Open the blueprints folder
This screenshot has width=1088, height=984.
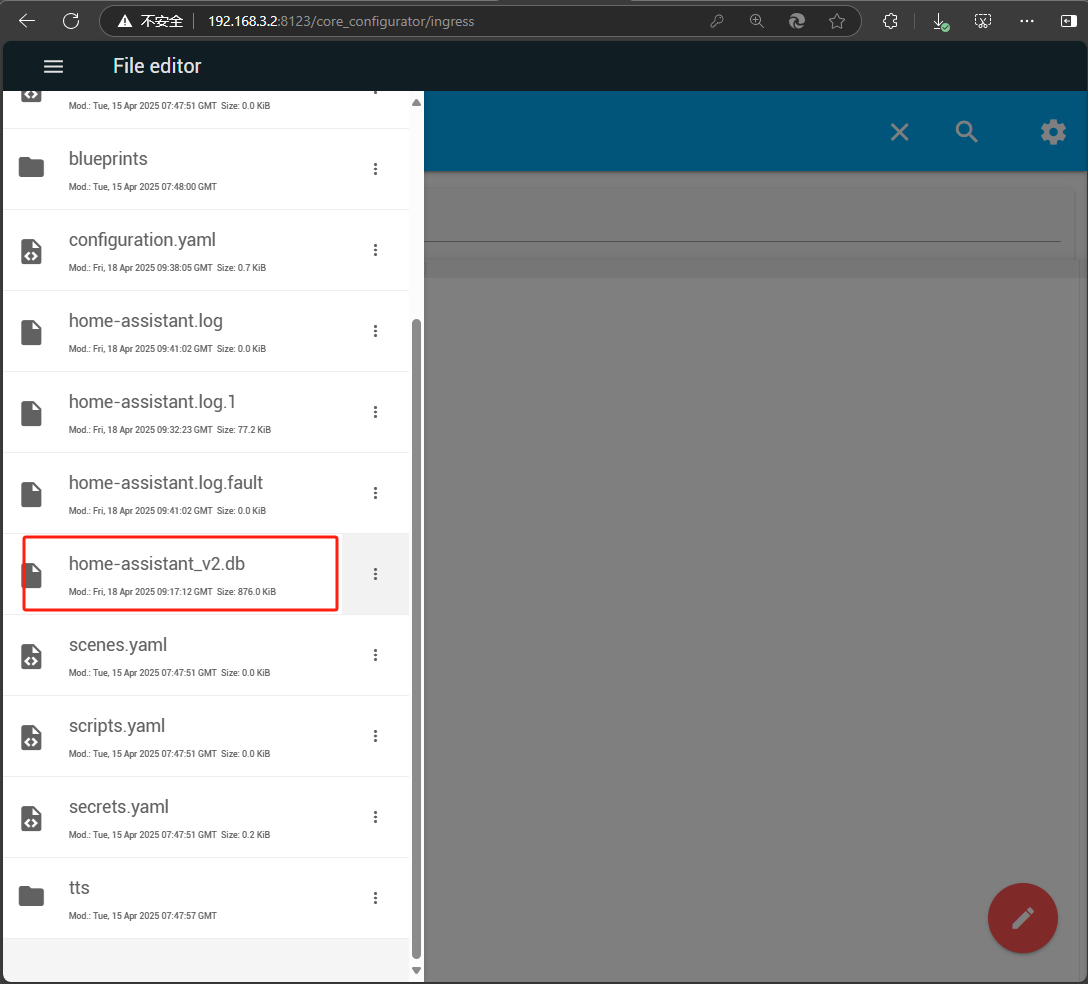[108, 160]
